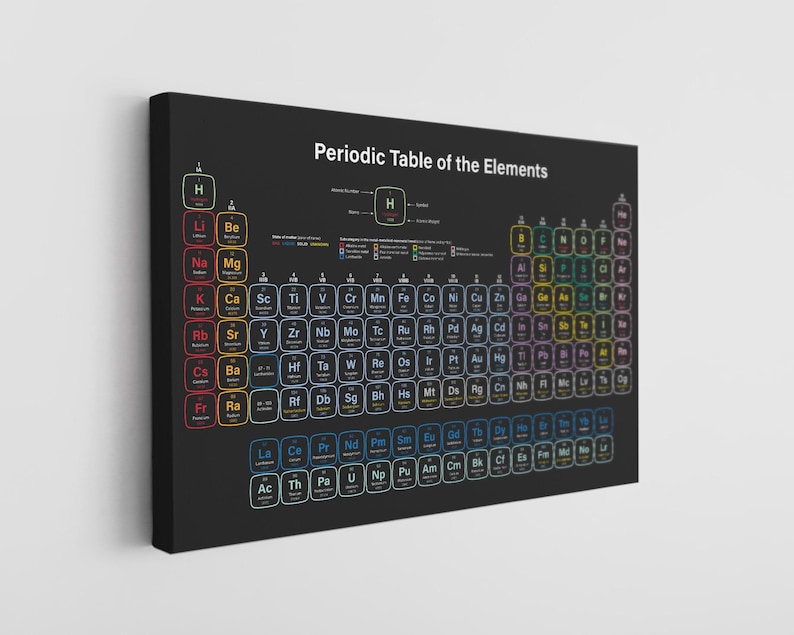Image resolution: width=794 pixels, height=635 pixels.
Task: Select the Ba Barium cell
Action: [233, 372]
